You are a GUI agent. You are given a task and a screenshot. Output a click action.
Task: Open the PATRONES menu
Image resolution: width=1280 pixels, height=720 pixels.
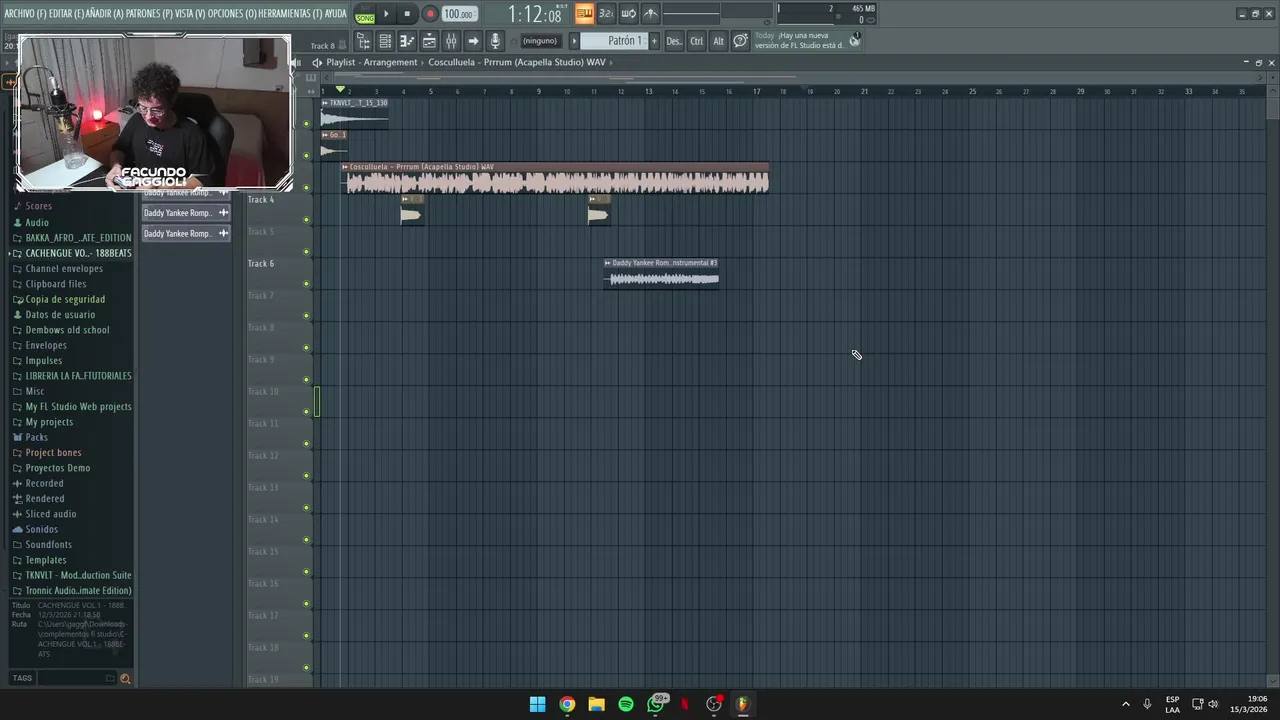[149, 14]
